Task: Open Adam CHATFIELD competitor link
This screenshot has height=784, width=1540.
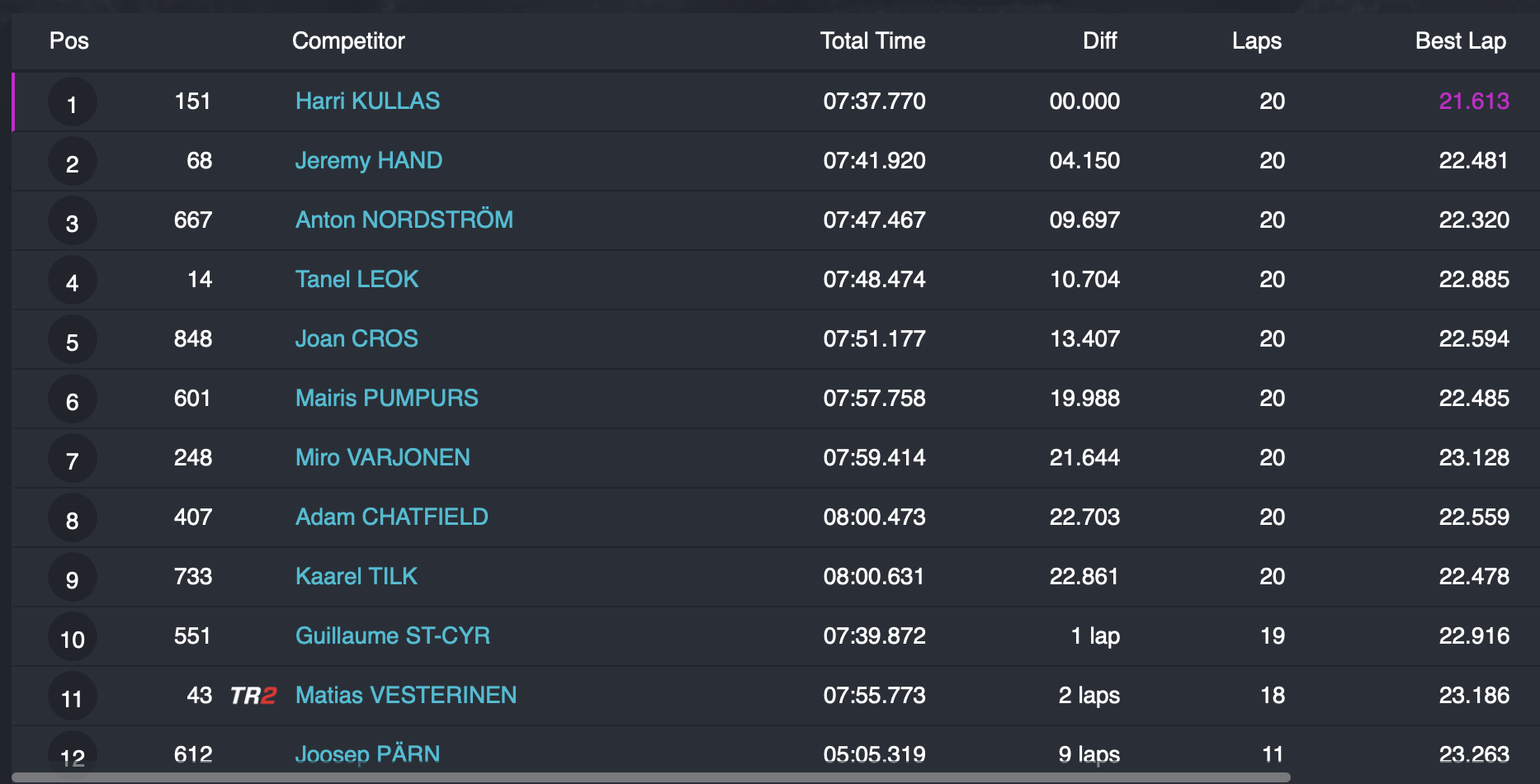Action: pyautogui.click(x=391, y=517)
